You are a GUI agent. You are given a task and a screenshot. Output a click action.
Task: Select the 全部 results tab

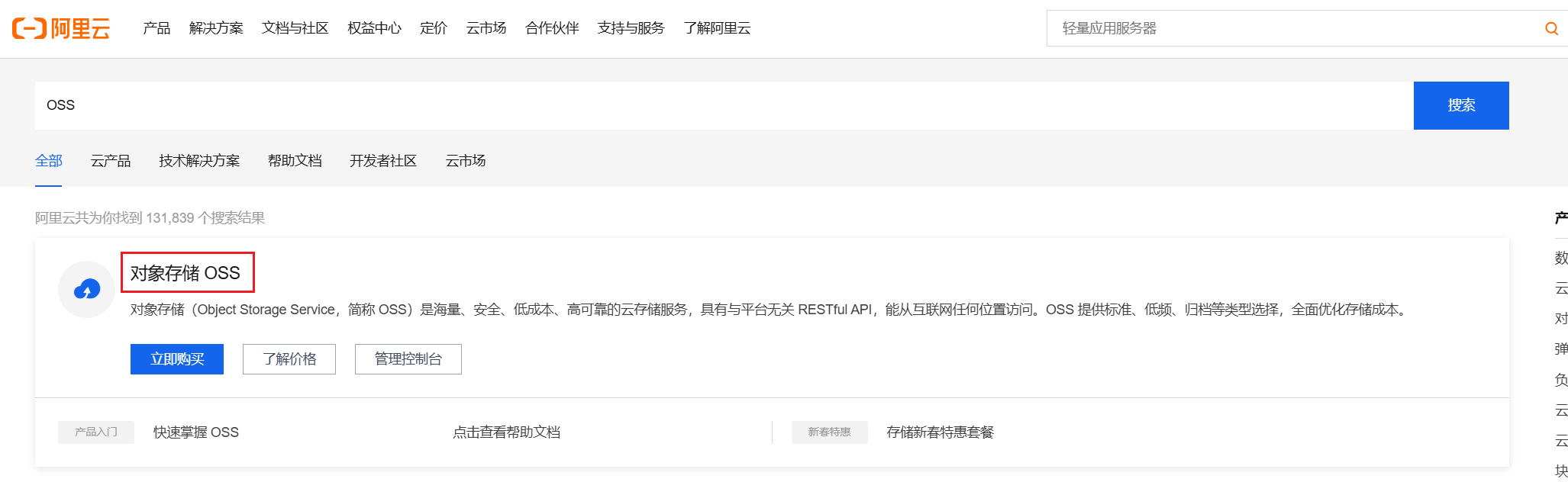[49, 161]
